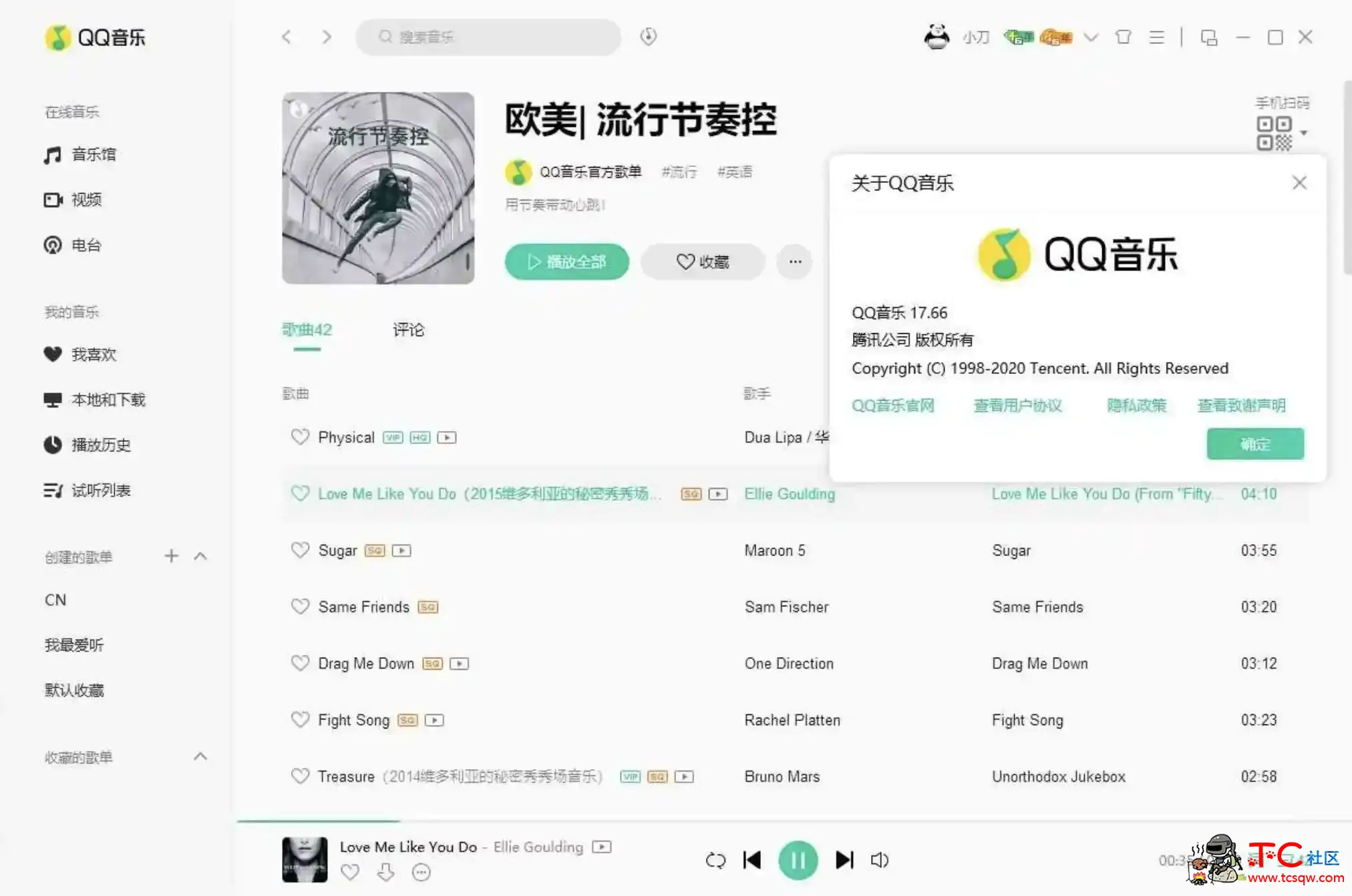Click the shuffle/repeat playback icon
The width and height of the screenshot is (1352, 896).
pyautogui.click(x=715, y=859)
